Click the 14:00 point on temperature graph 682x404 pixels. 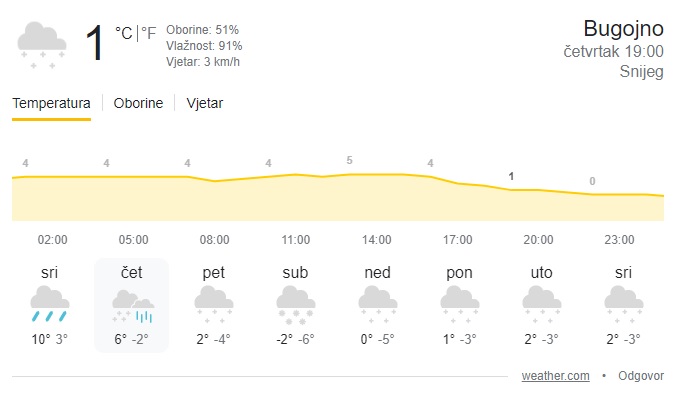click(x=349, y=175)
